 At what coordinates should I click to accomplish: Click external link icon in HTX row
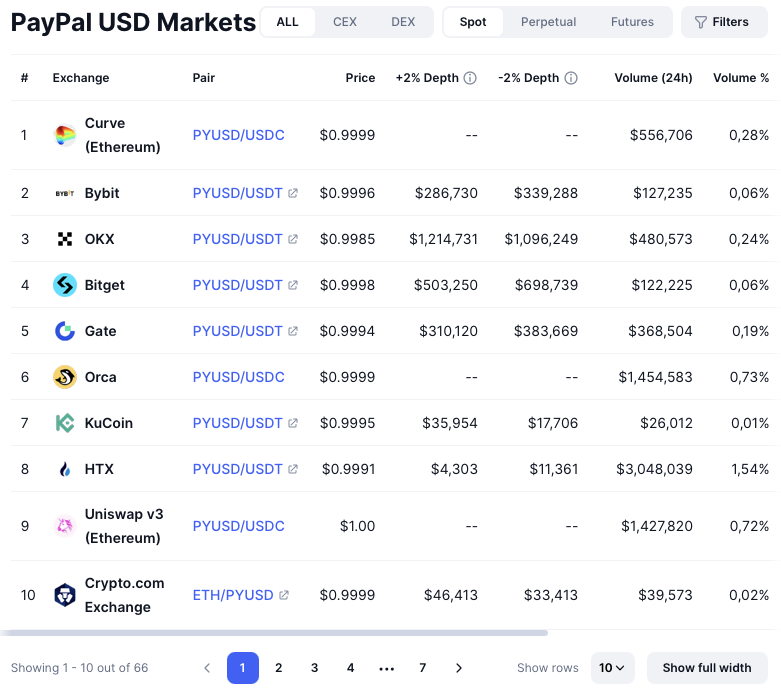pyautogui.click(x=293, y=469)
